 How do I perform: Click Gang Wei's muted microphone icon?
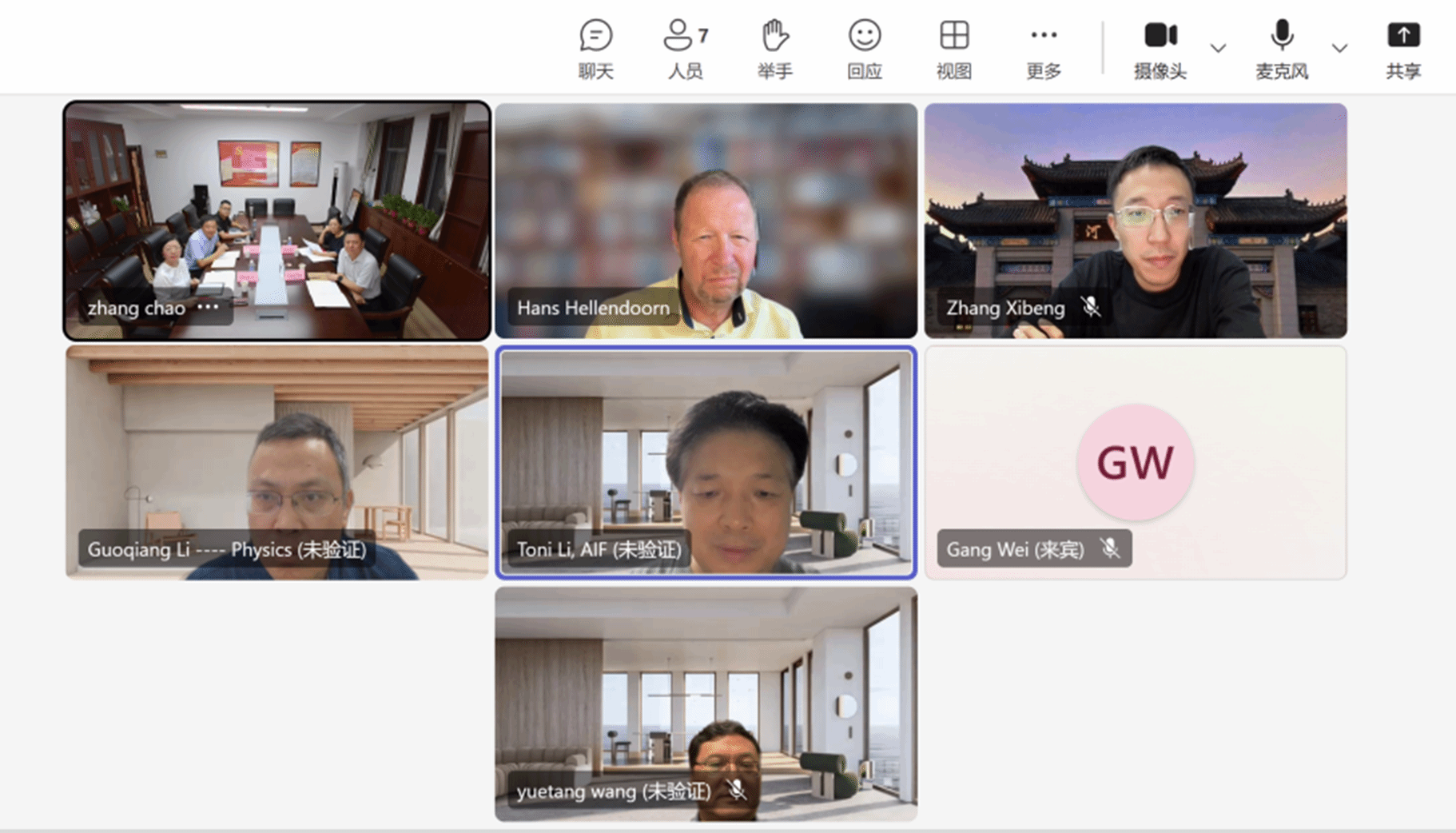1109,548
